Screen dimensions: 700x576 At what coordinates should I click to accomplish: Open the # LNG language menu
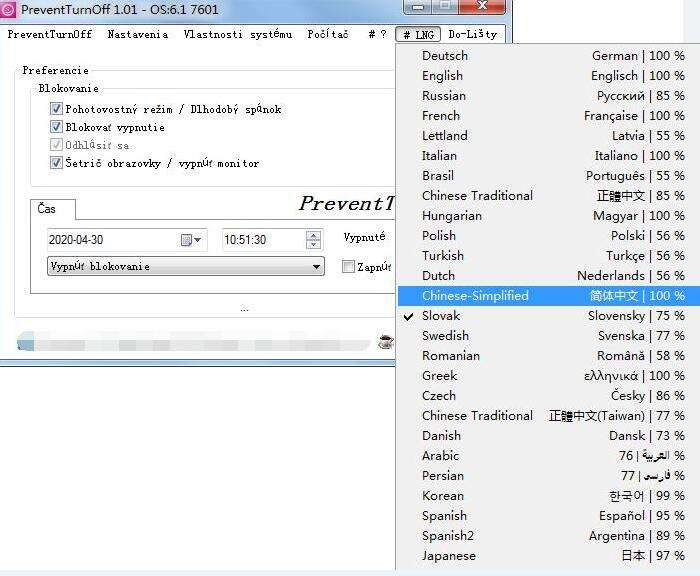pyautogui.click(x=418, y=34)
